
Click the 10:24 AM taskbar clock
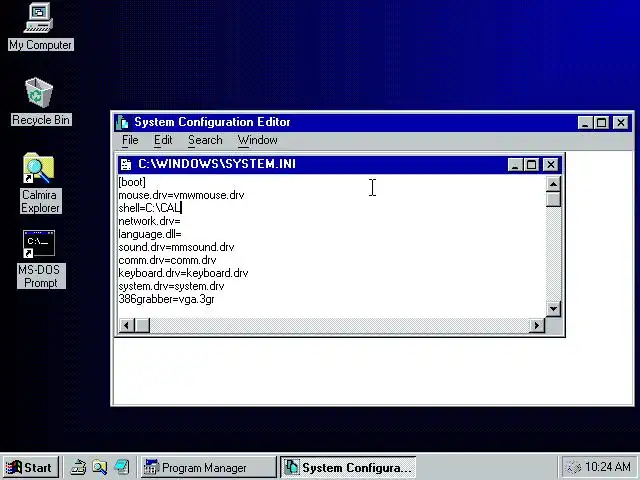(608, 467)
